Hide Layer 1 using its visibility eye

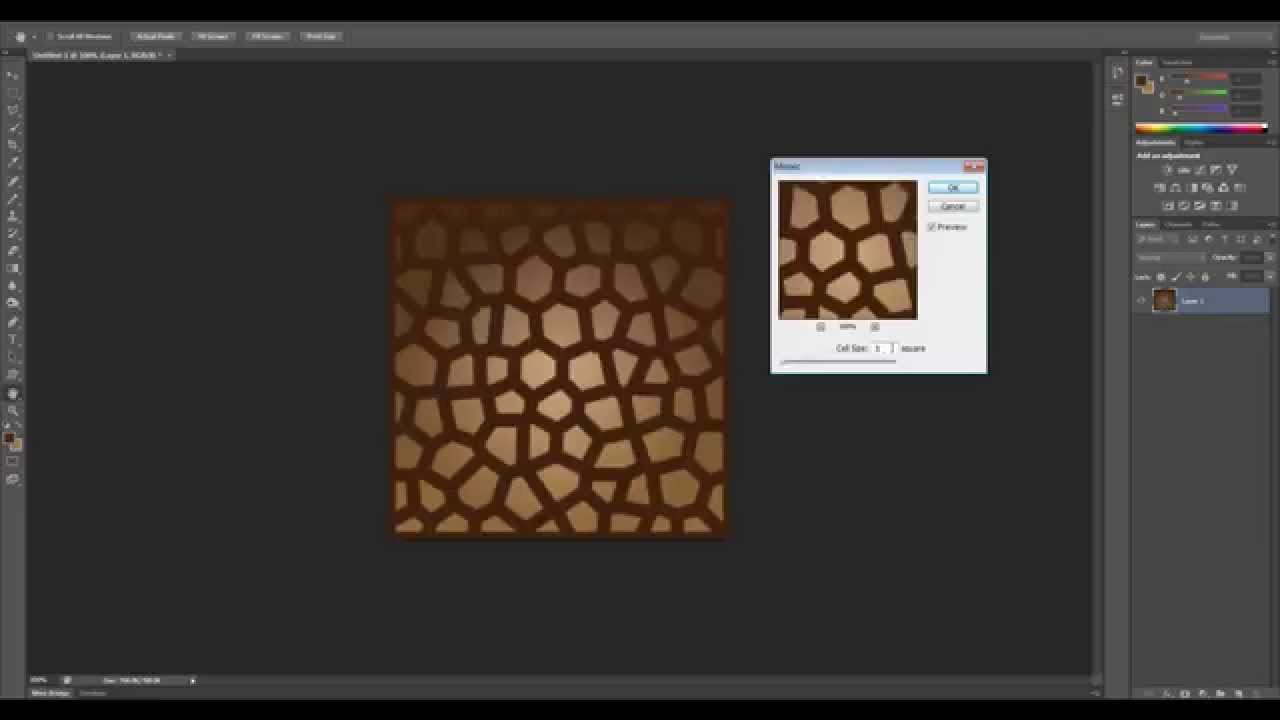(1141, 300)
